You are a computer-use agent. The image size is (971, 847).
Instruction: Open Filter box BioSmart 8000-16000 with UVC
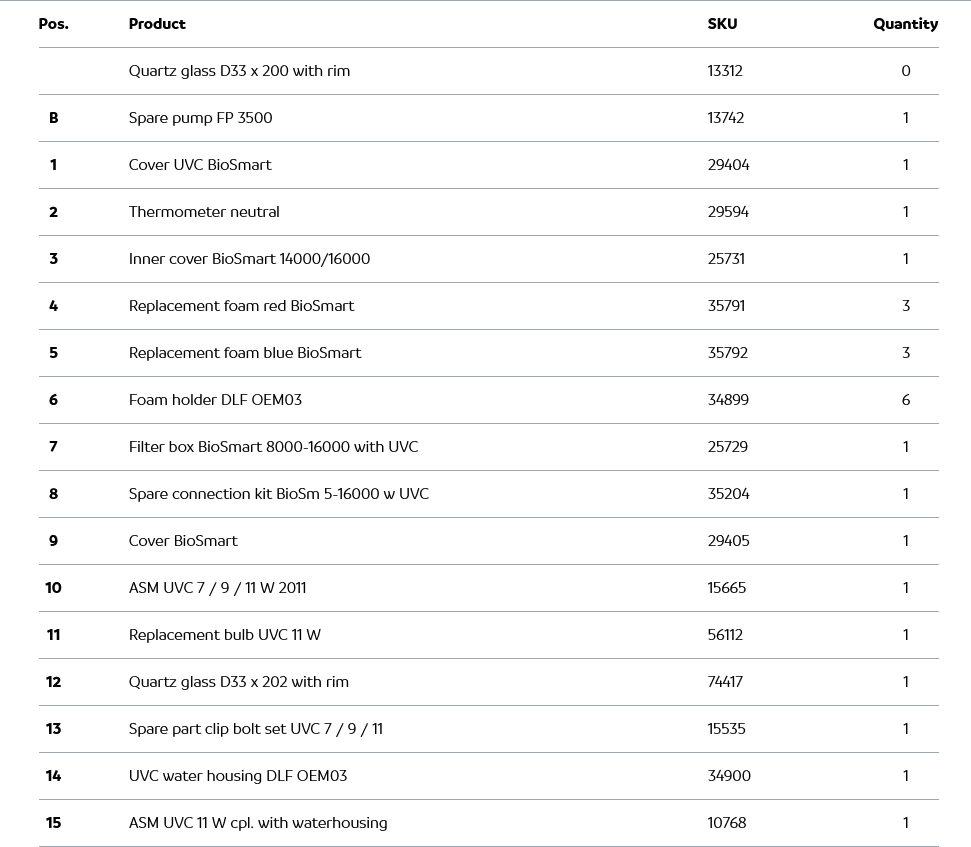tap(273, 447)
